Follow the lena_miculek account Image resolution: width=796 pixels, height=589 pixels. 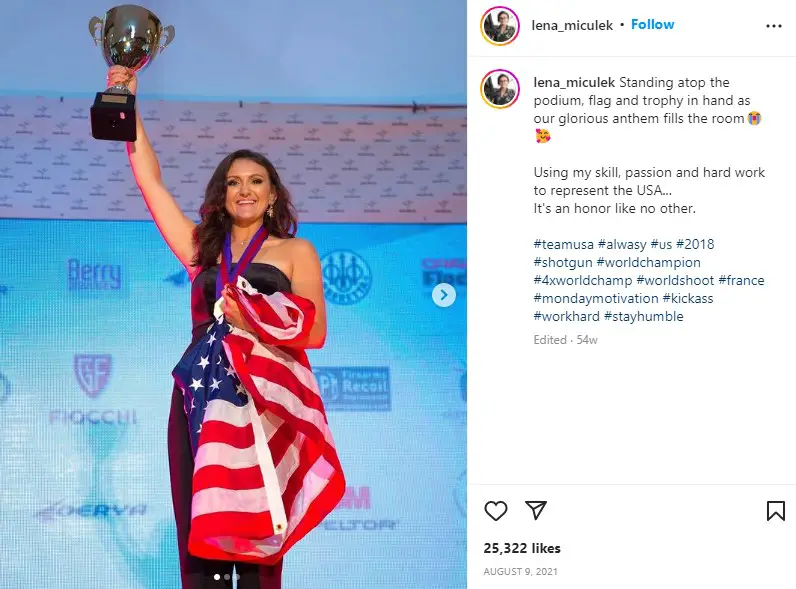point(652,24)
